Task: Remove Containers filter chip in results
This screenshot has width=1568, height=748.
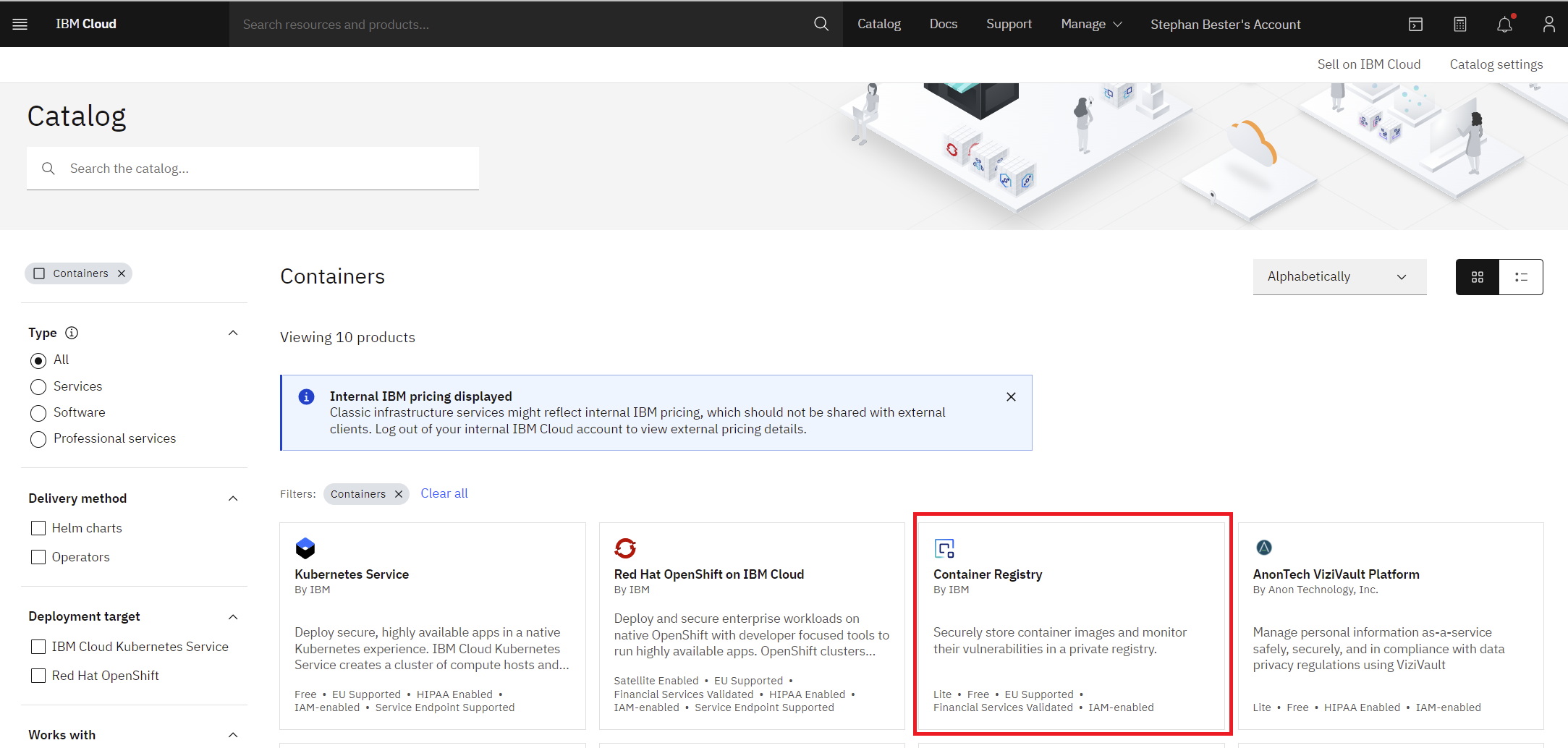Action: click(398, 494)
